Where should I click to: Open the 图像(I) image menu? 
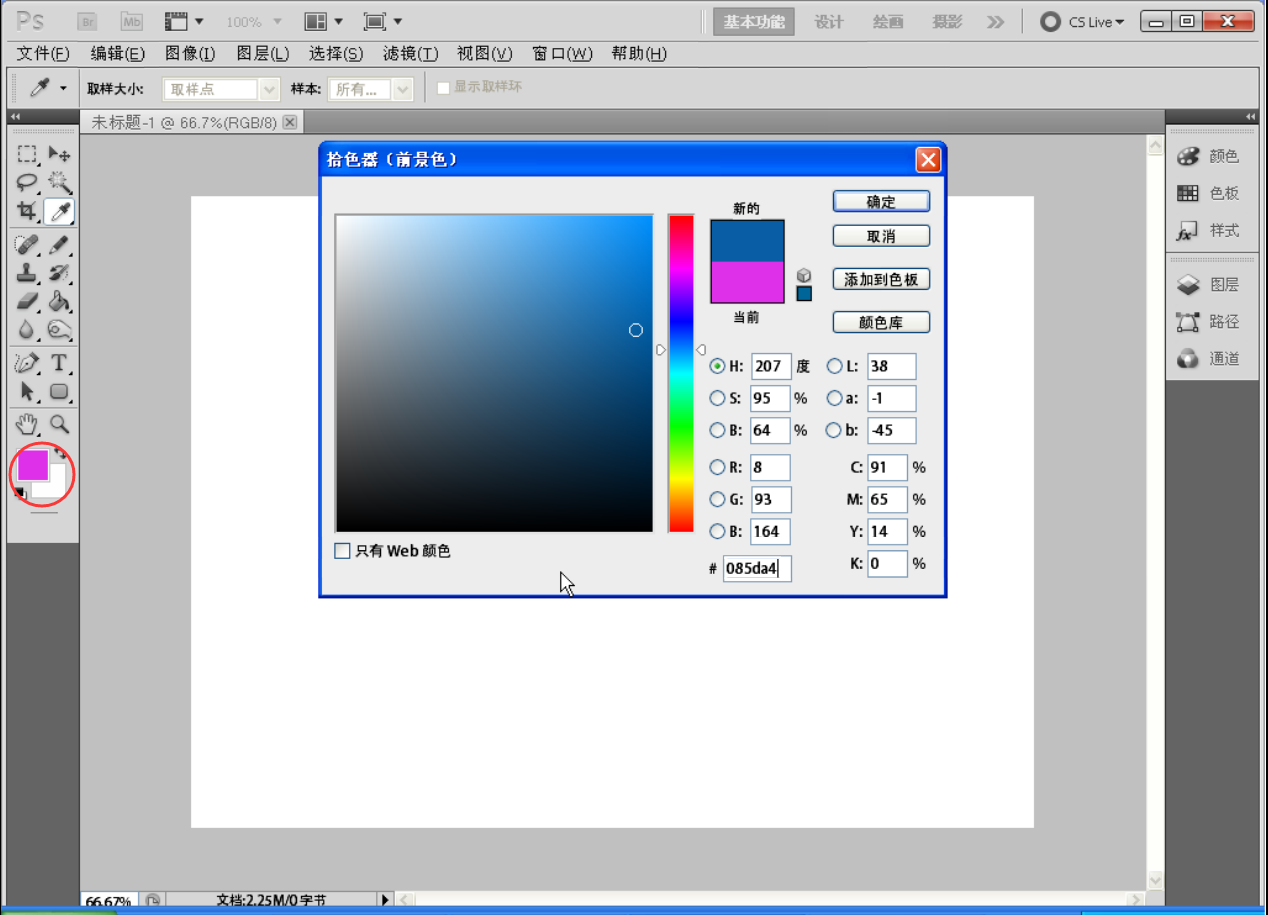tap(190, 54)
